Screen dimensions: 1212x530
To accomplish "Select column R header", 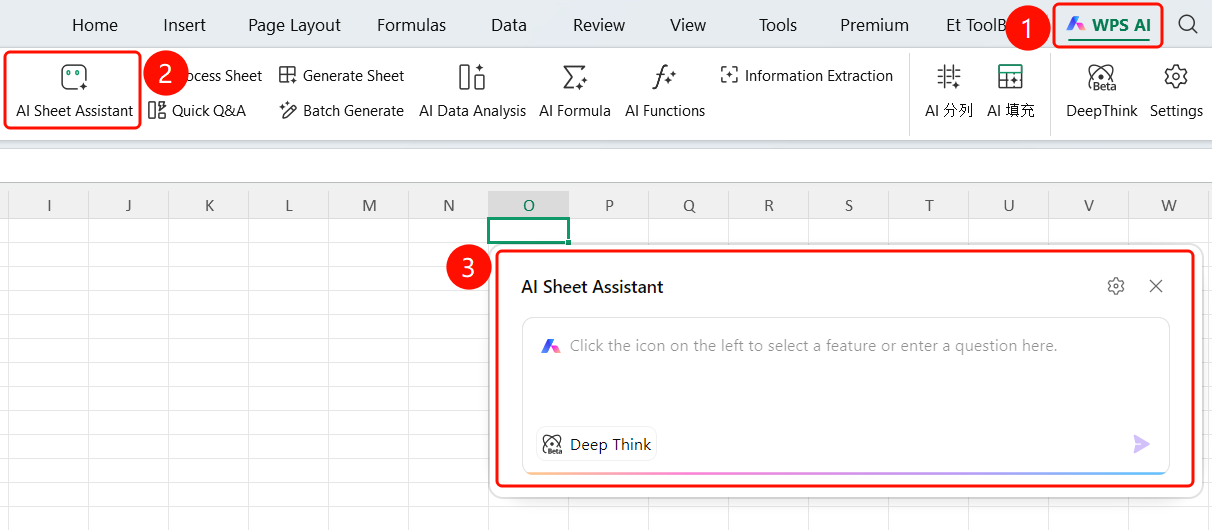I will coord(769,205).
